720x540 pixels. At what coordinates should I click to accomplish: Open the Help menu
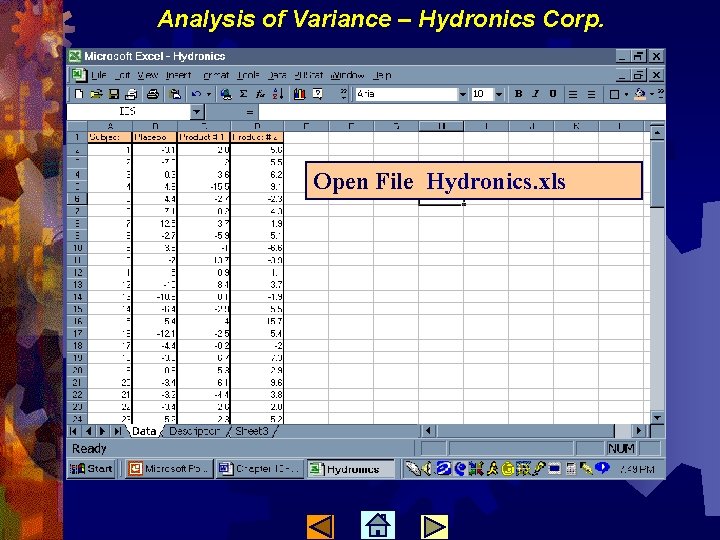(x=382, y=75)
